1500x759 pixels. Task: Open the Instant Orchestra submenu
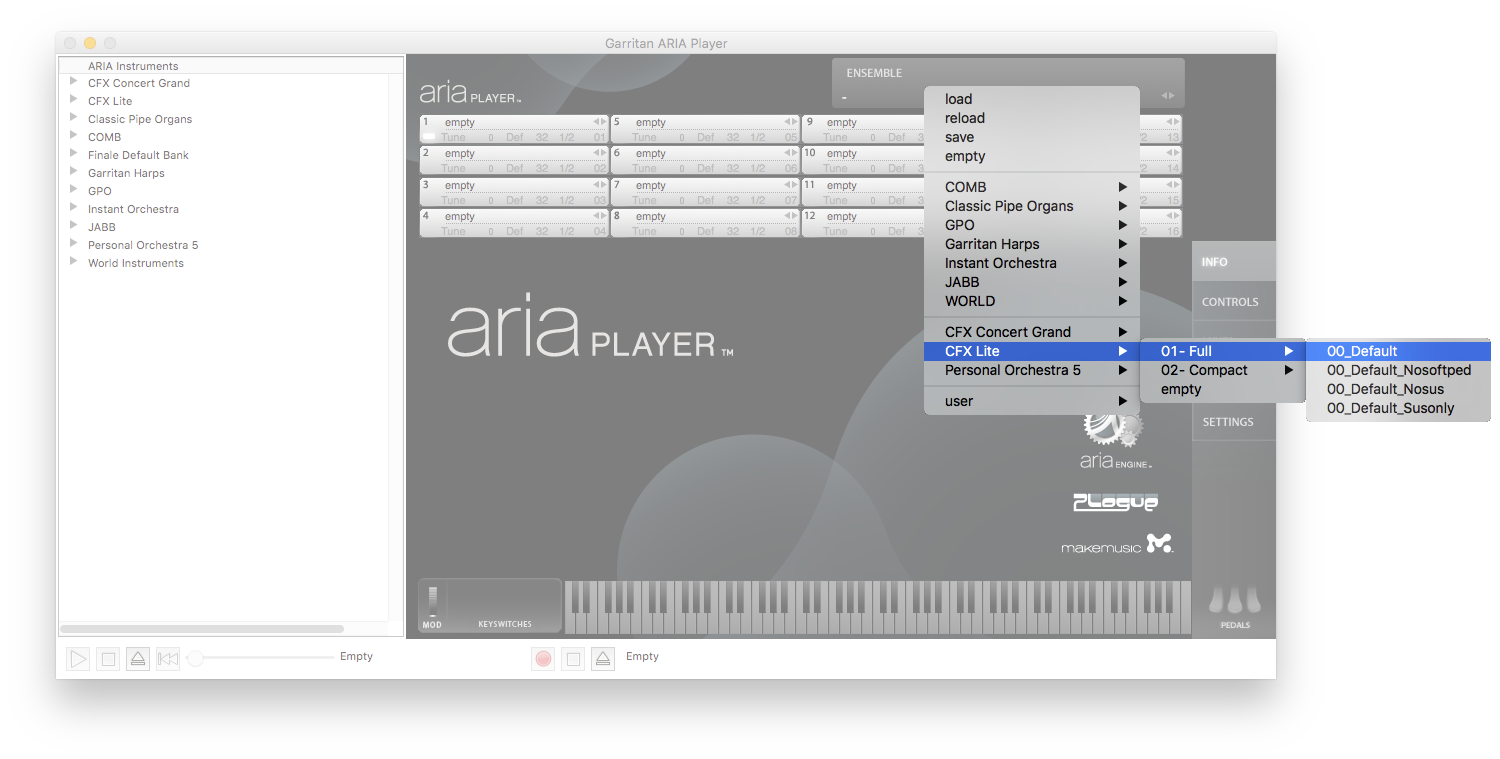coord(1032,263)
